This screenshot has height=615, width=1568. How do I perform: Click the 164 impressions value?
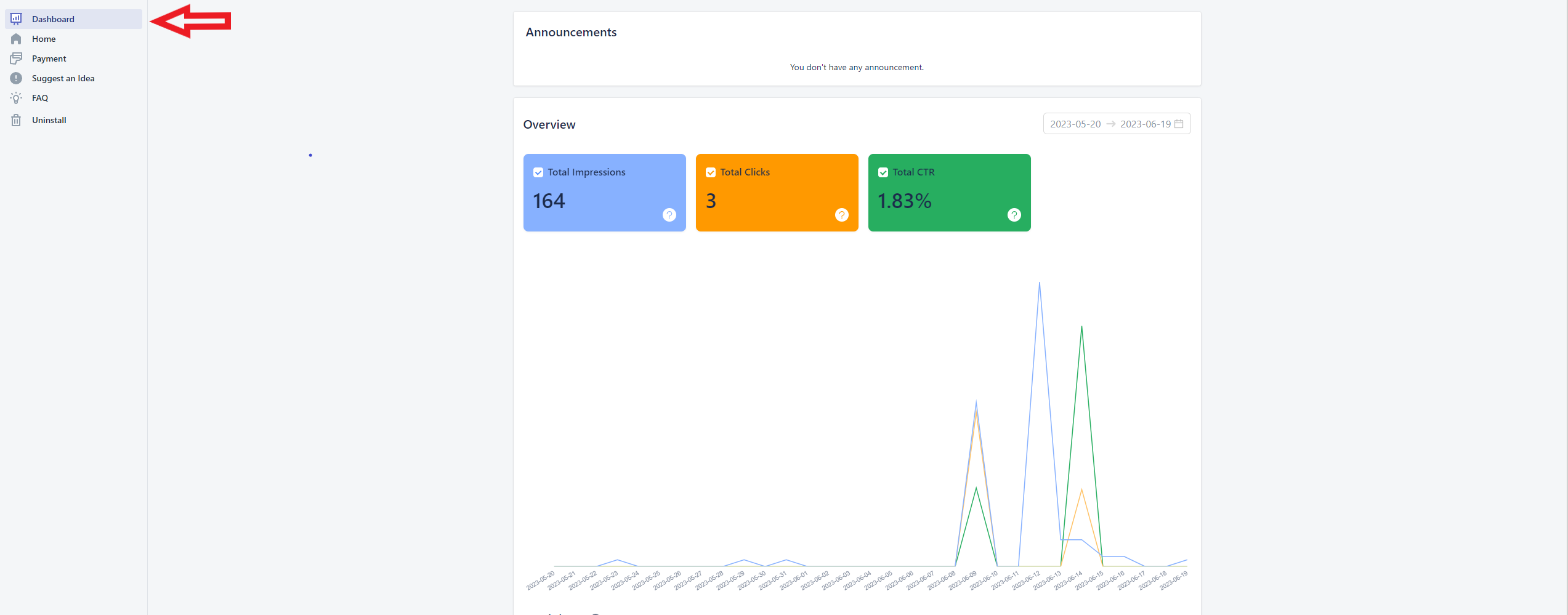click(549, 201)
